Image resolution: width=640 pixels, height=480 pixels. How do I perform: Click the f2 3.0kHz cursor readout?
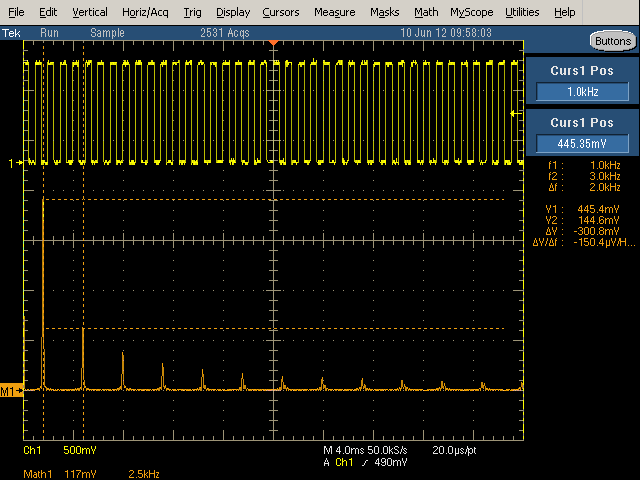[584, 176]
